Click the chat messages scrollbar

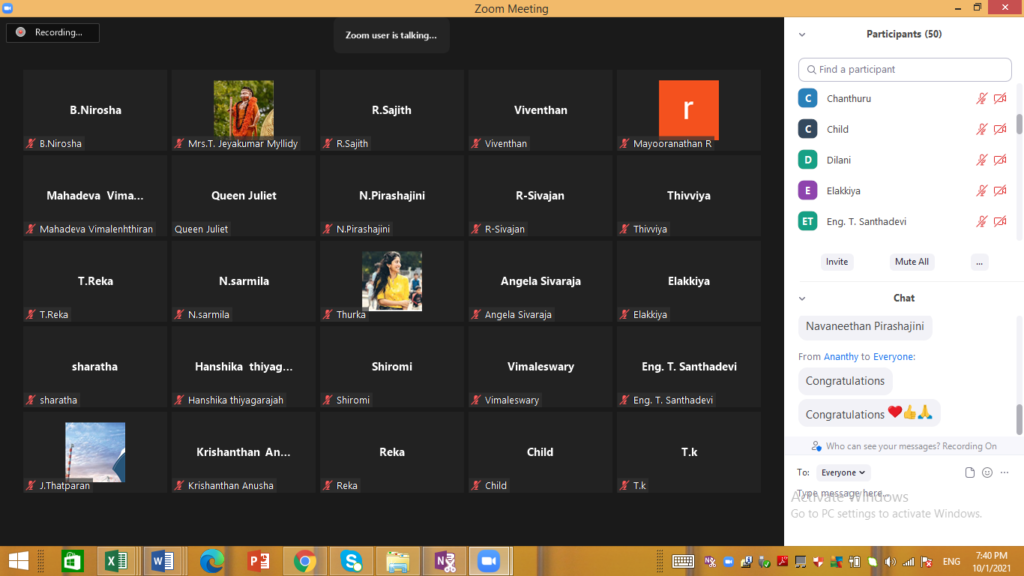[1019, 419]
